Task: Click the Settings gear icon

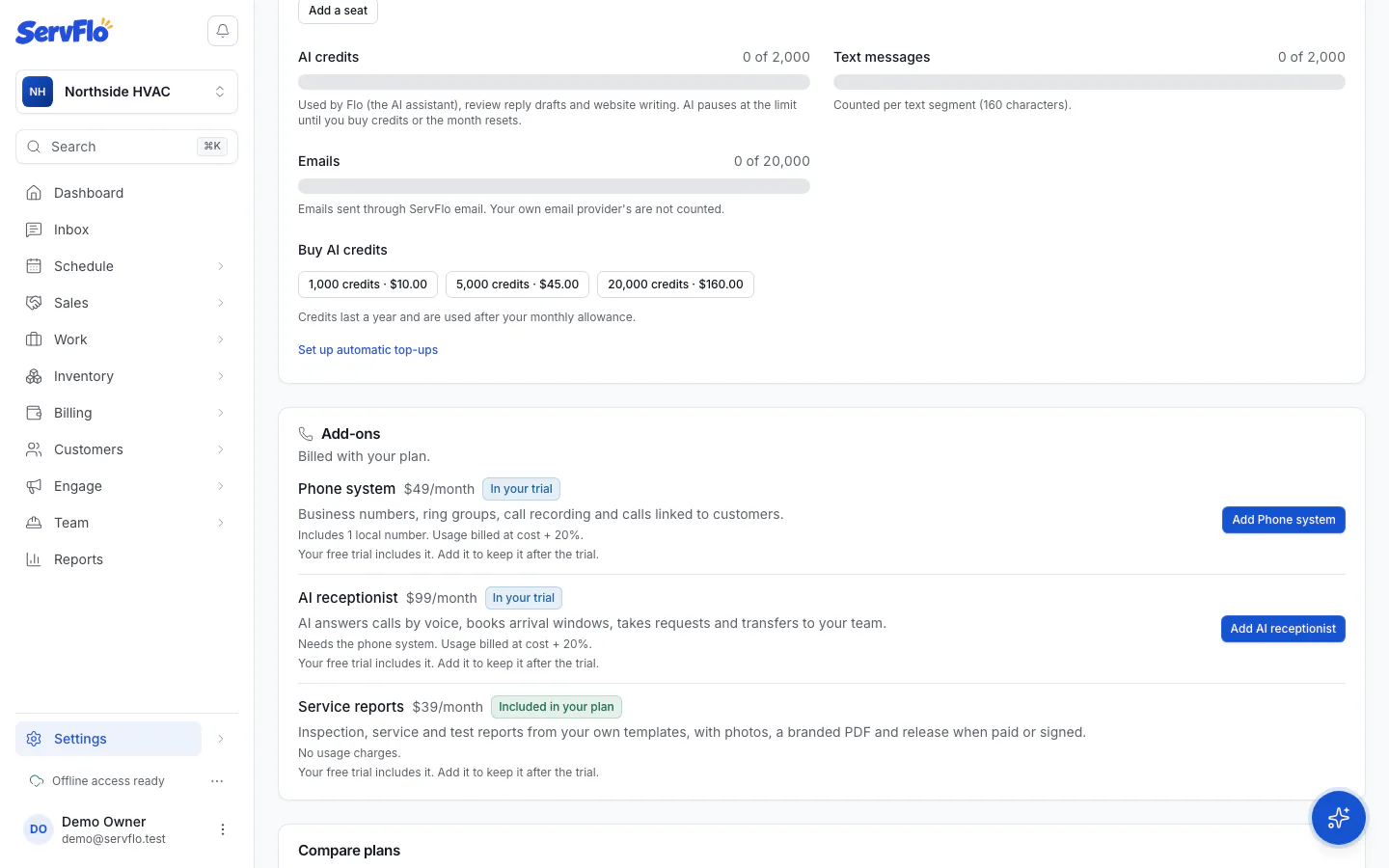Action: point(34,739)
